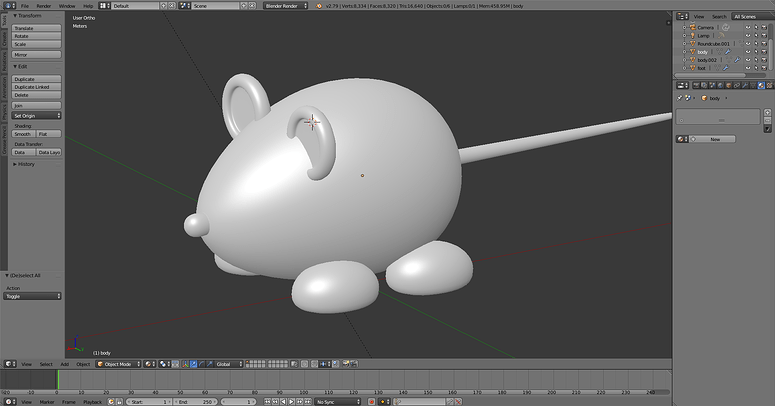Hide the Lamp object in the outliner
Viewport: 775px width, 406px height.
[748, 36]
